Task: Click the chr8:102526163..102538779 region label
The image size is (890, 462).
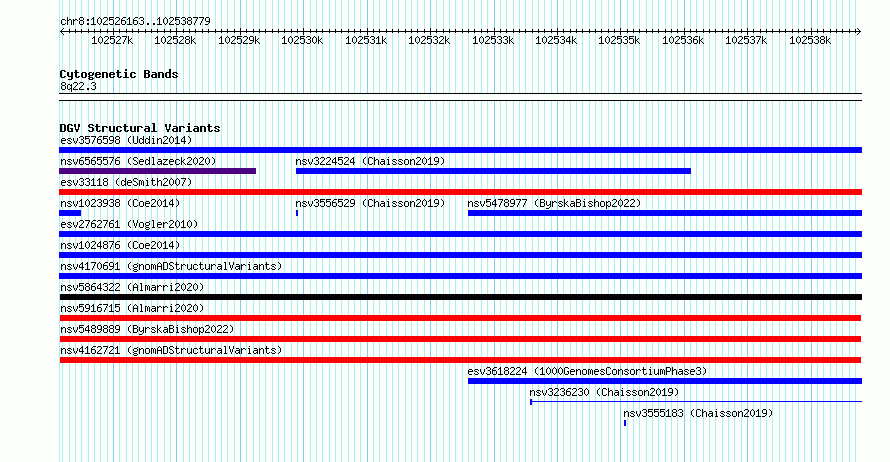Action: pyautogui.click(x=135, y=21)
